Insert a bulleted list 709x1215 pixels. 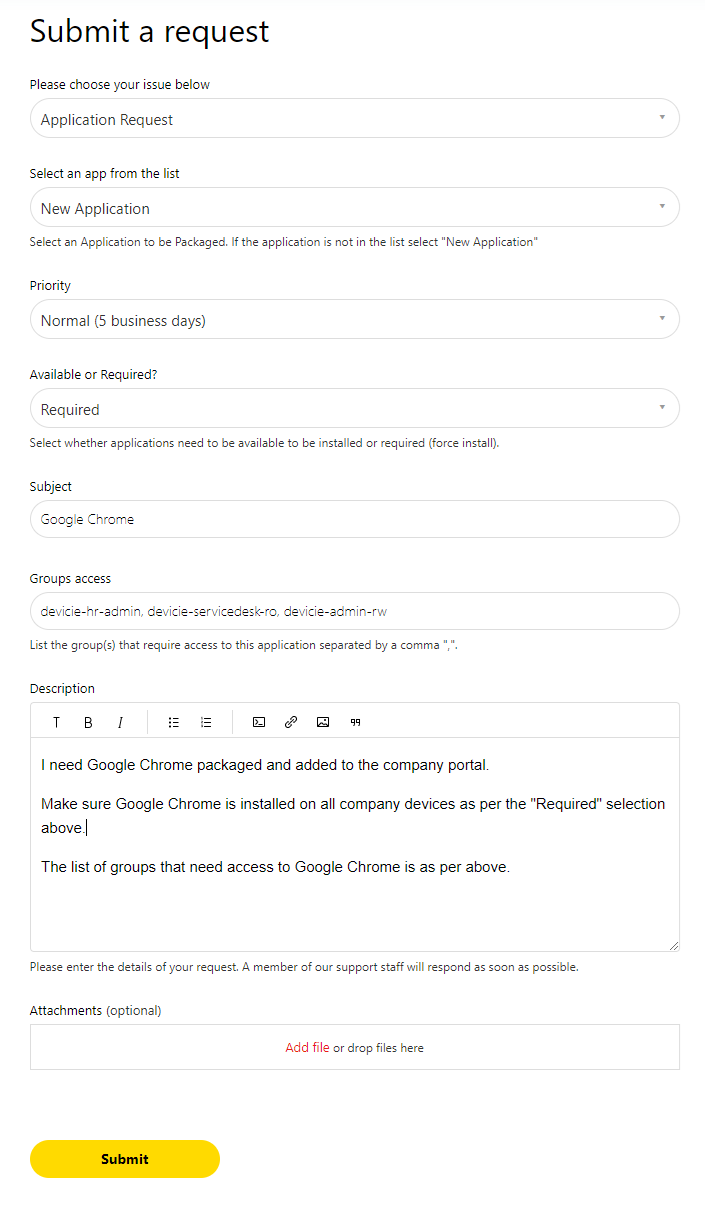(174, 722)
